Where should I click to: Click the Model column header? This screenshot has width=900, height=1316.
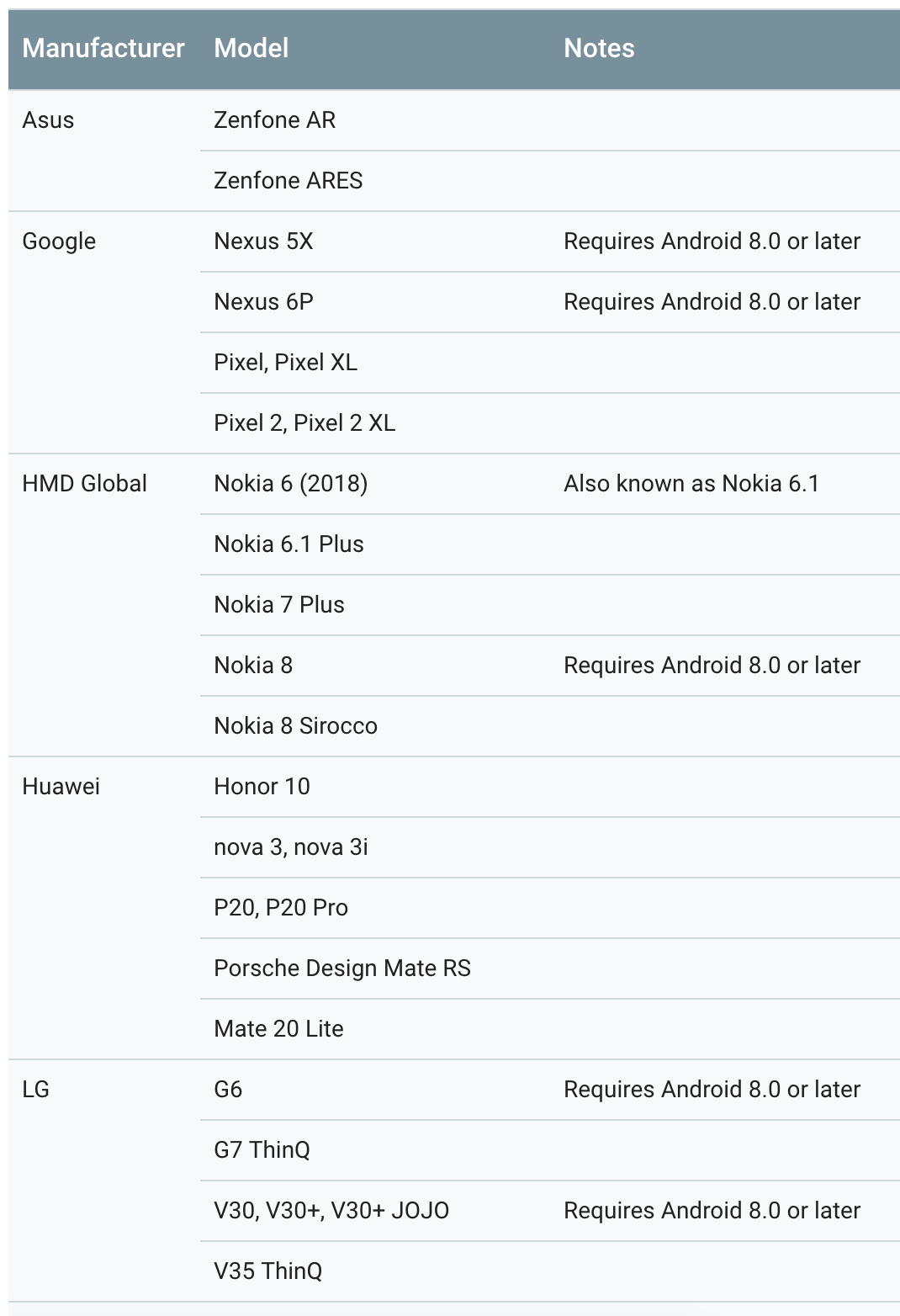pos(251,48)
